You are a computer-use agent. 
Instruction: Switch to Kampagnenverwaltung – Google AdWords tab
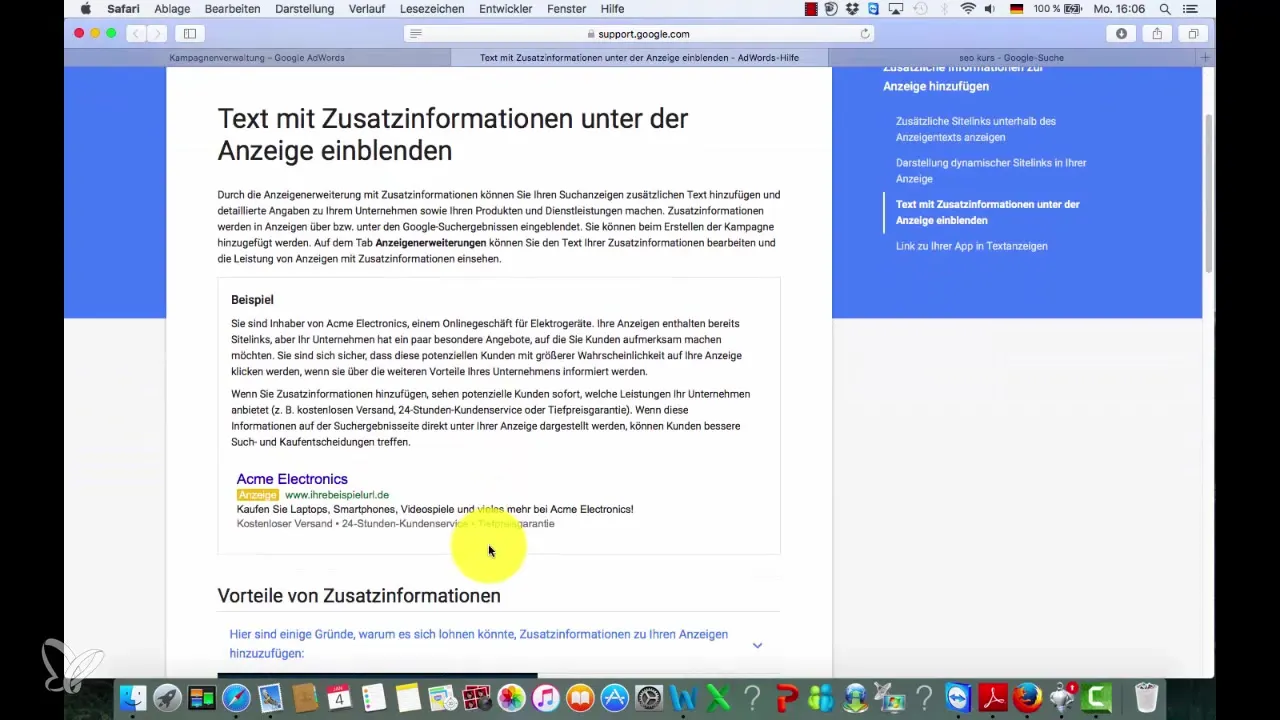pyautogui.click(x=257, y=58)
